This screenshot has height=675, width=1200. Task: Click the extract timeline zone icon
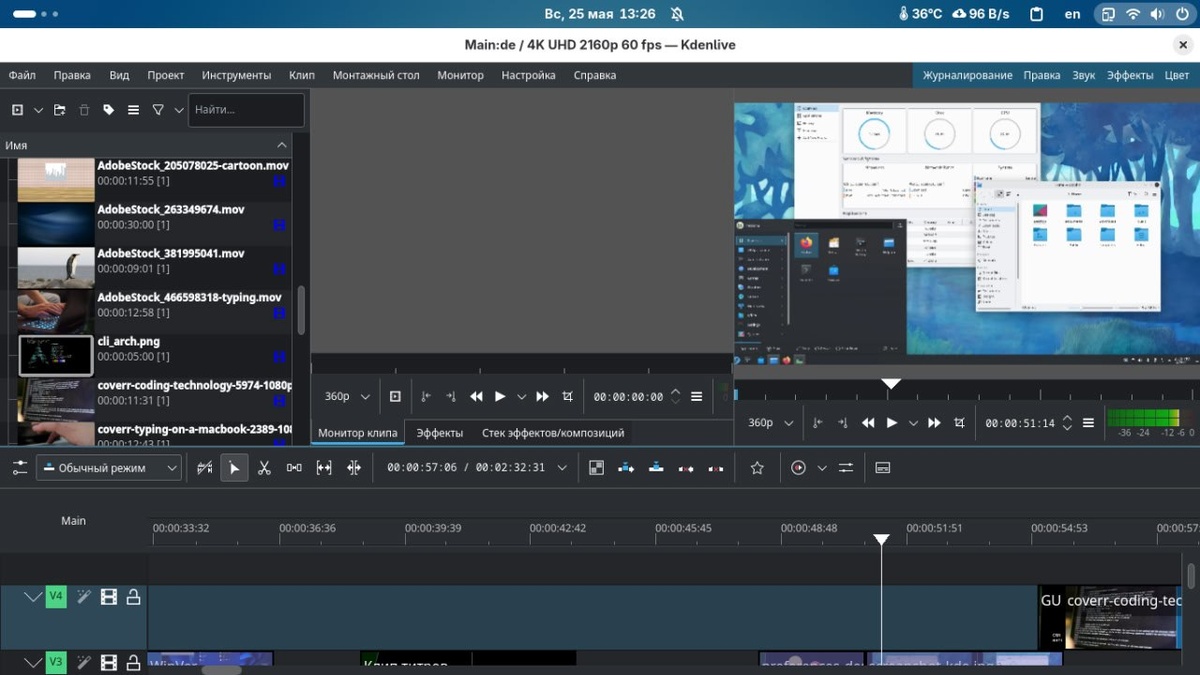point(686,467)
